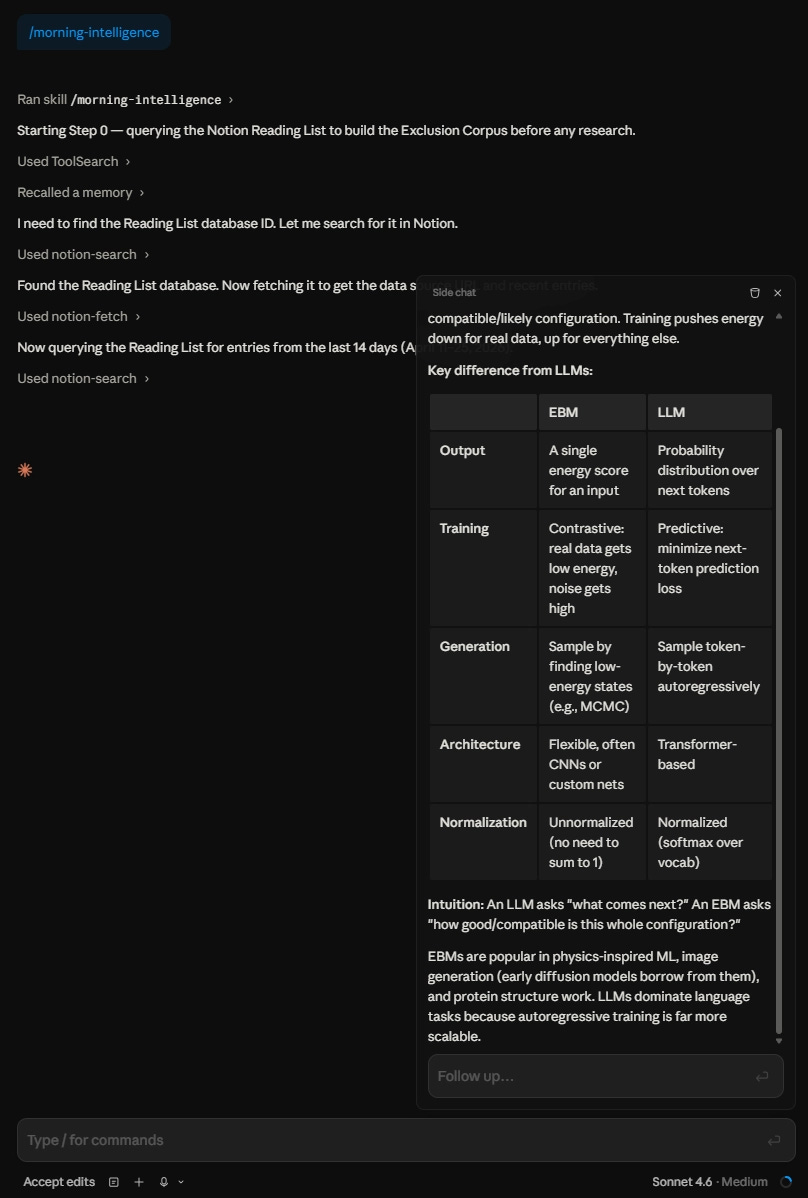Click the orange asterisk loading icon
The width and height of the screenshot is (808, 1198).
point(25,471)
